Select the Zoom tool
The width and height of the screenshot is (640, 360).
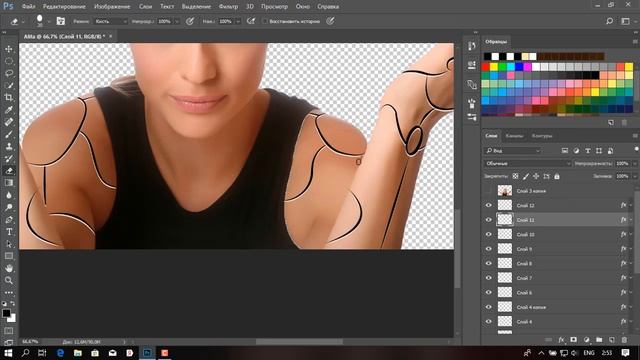pyautogui.click(x=9, y=280)
